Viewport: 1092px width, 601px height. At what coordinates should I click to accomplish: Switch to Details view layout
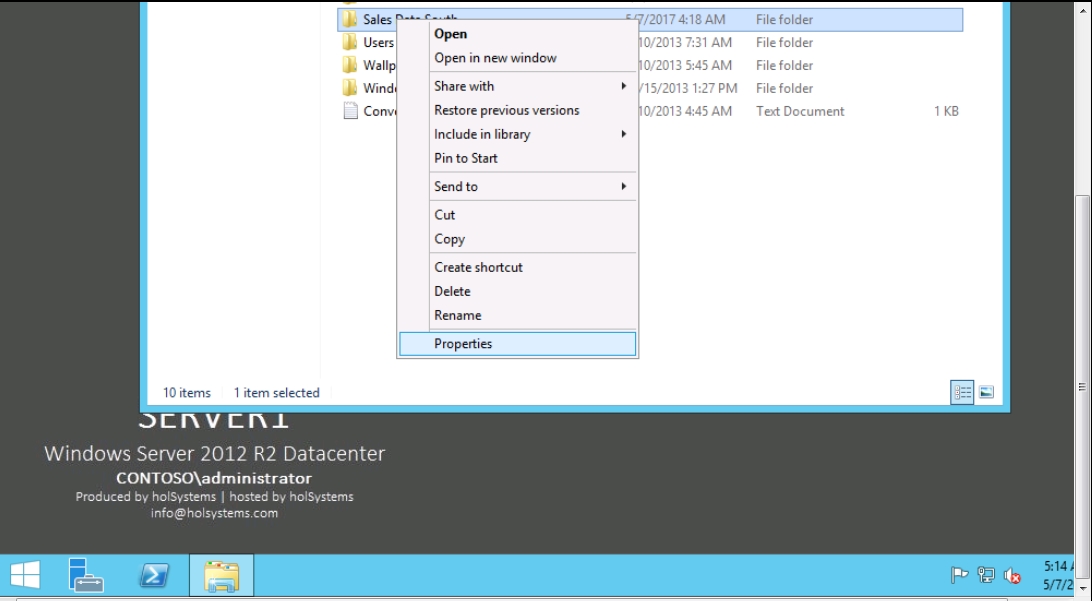(962, 393)
